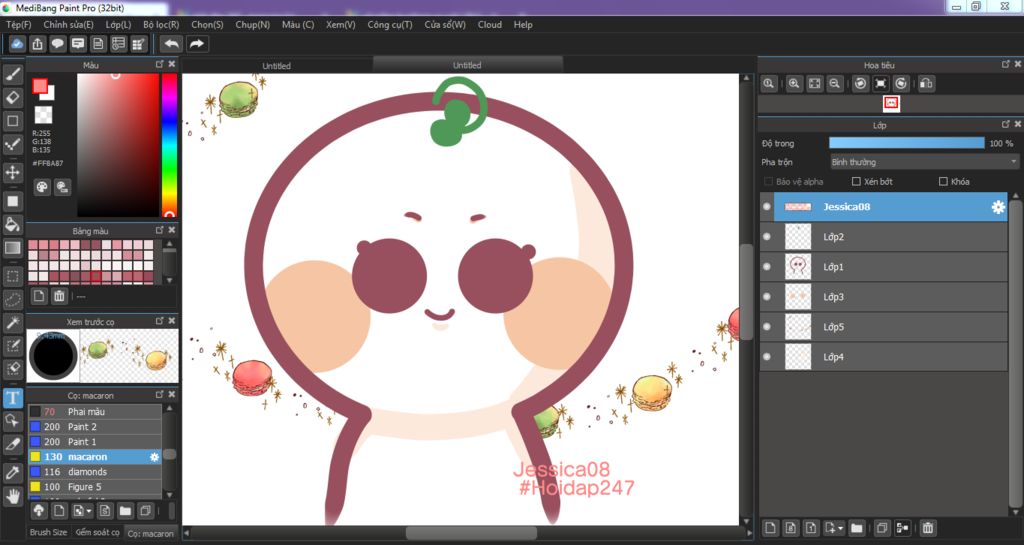Click the speech bubble icon in top toolbar
The height and width of the screenshot is (545, 1024).
pos(57,44)
